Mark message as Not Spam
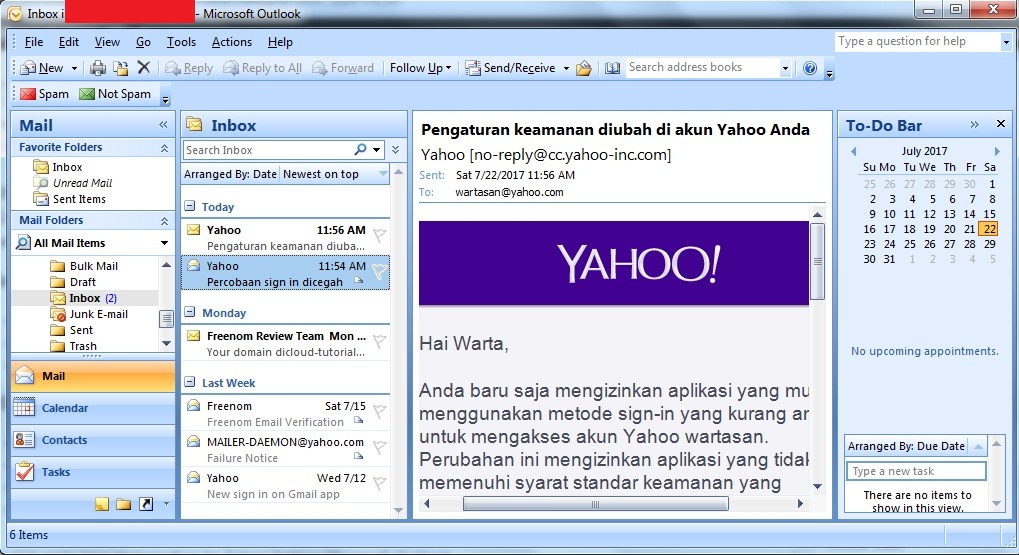 click(x=115, y=94)
